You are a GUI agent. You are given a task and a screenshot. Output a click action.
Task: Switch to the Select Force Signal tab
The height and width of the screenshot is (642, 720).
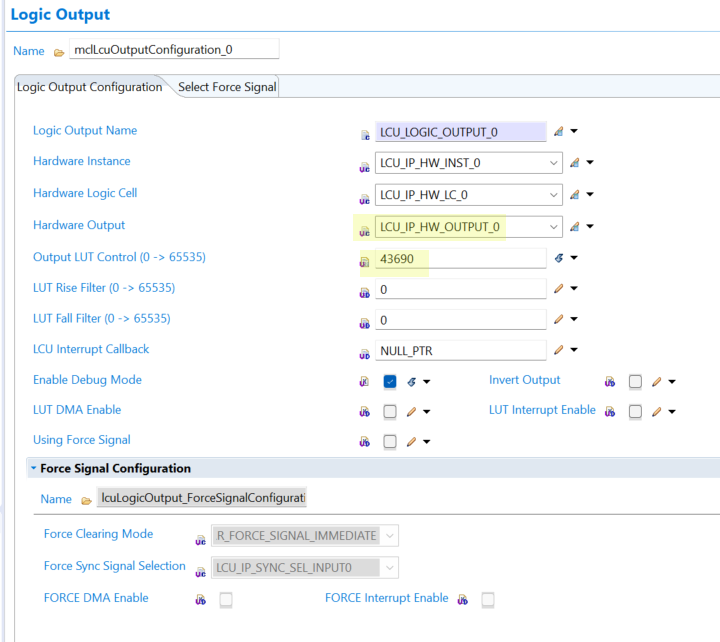[x=227, y=87]
